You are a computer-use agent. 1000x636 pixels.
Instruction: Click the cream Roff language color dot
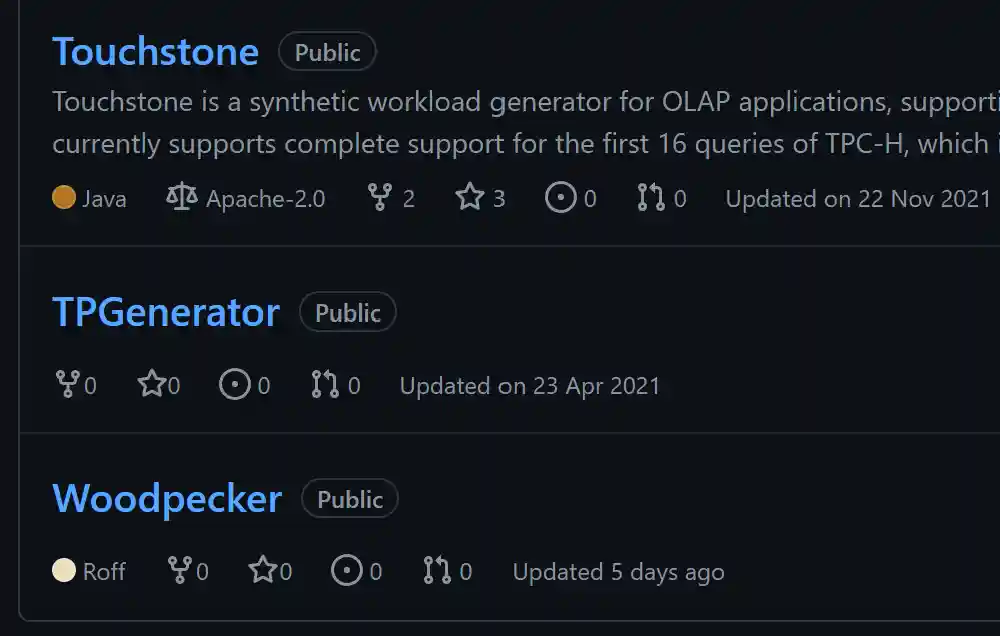click(x=64, y=571)
